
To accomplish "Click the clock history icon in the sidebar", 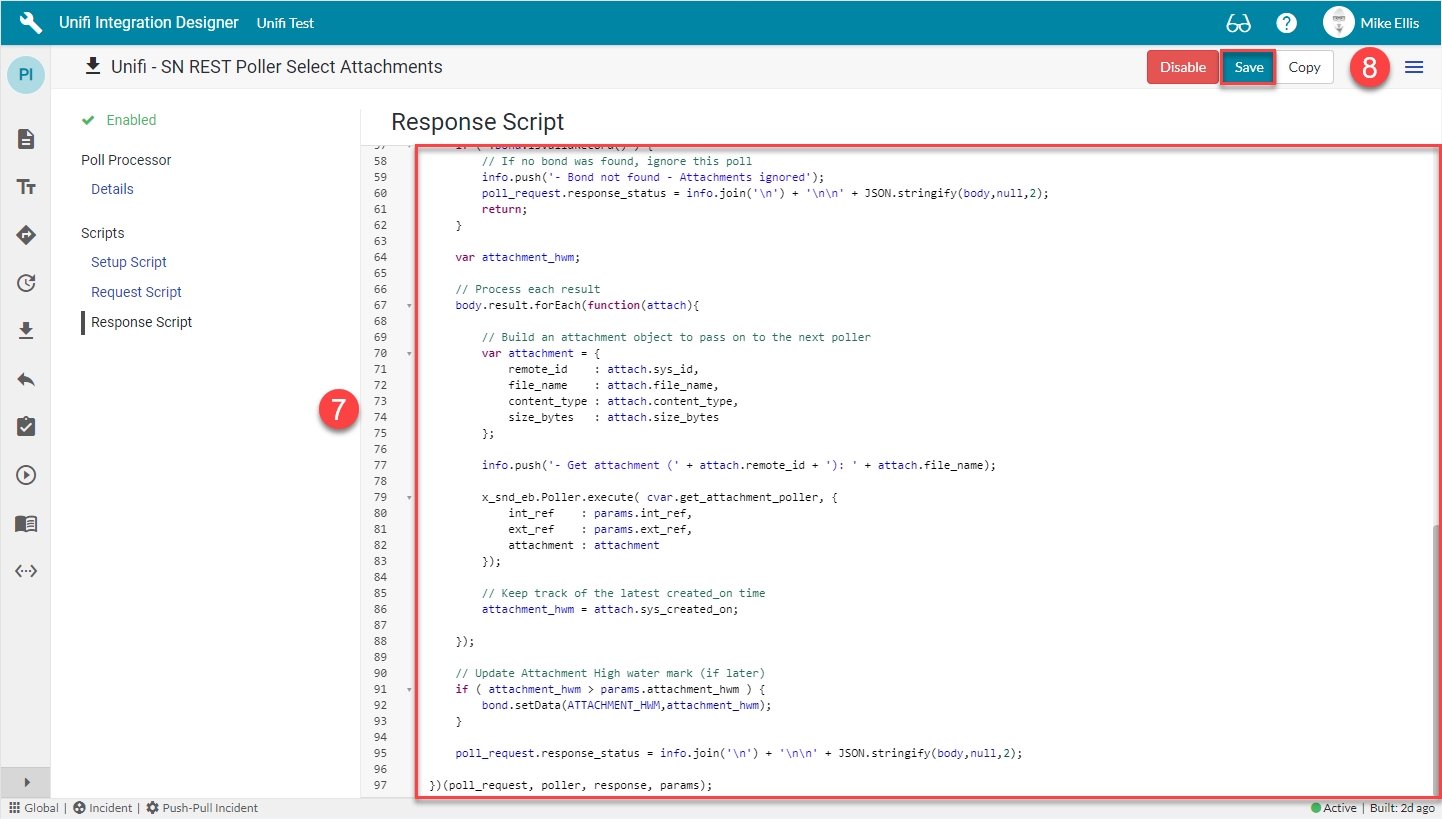I will (26, 283).
